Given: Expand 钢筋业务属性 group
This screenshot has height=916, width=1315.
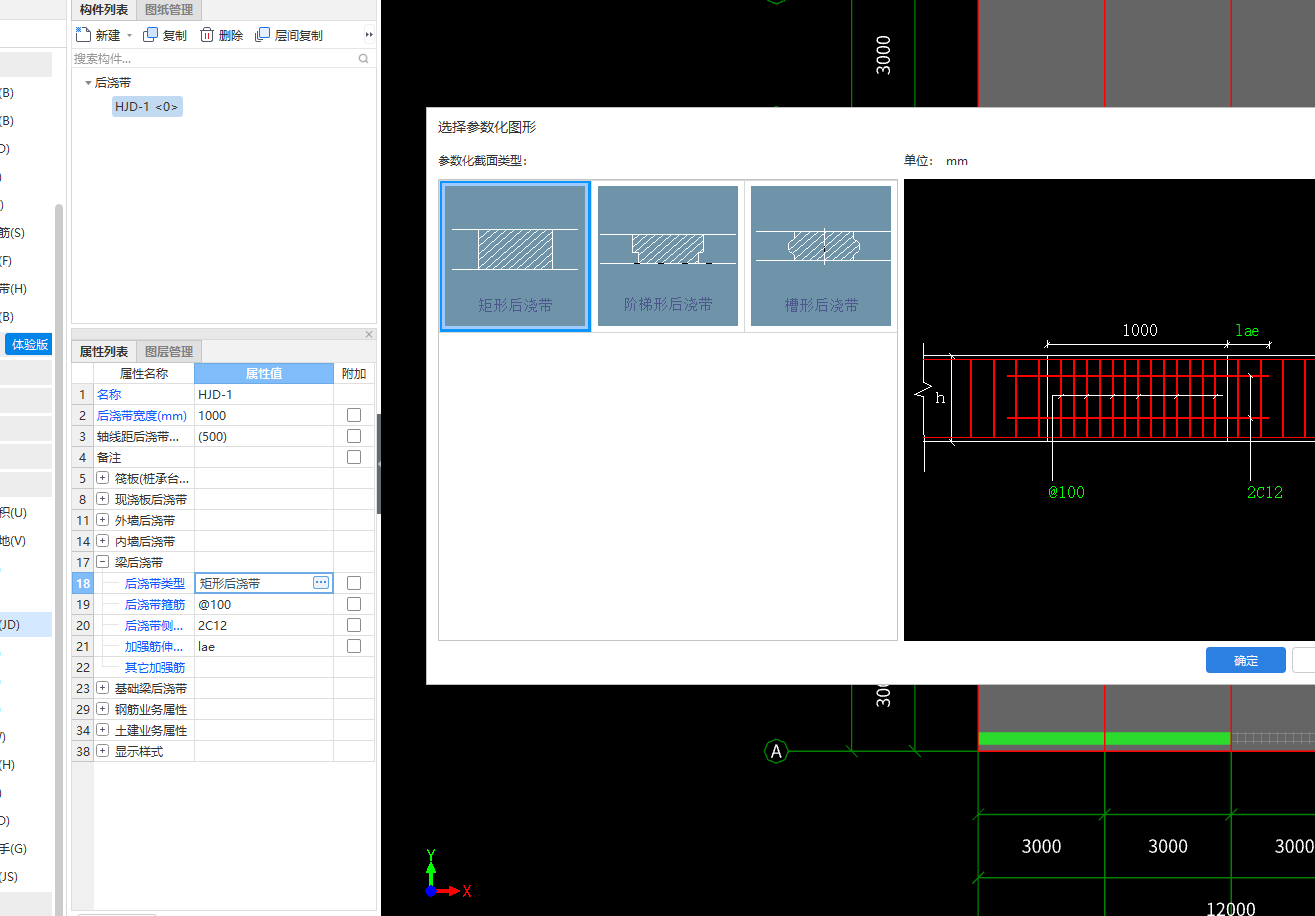Looking at the screenshot, I should point(102,709).
